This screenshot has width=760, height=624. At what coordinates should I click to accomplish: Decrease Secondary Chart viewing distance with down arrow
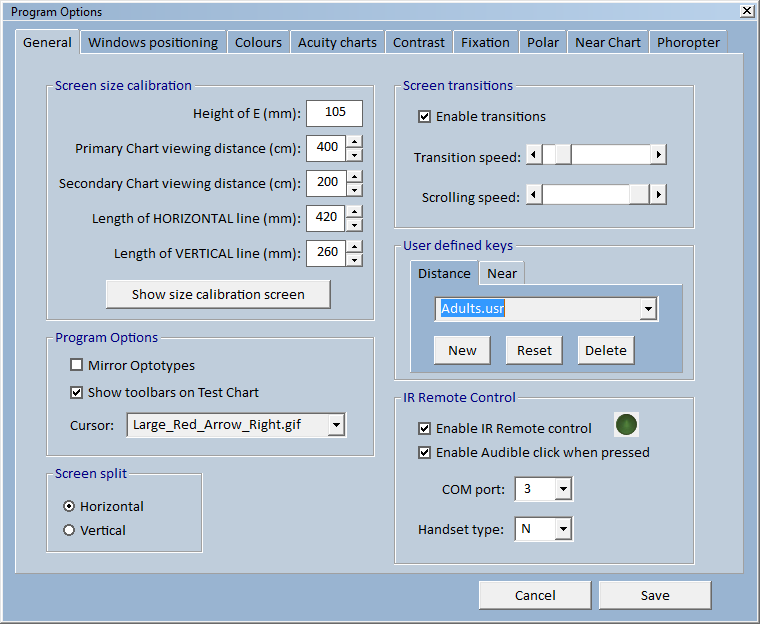click(x=355, y=190)
